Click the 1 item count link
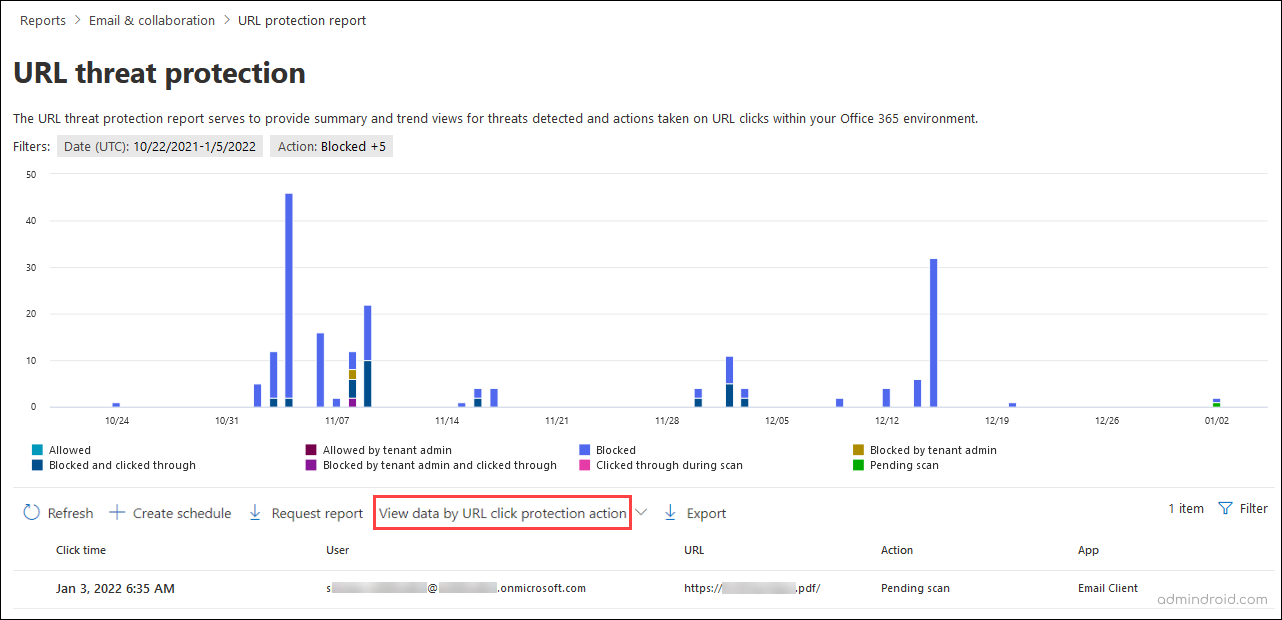This screenshot has width=1282, height=620. tap(1185, 508)
